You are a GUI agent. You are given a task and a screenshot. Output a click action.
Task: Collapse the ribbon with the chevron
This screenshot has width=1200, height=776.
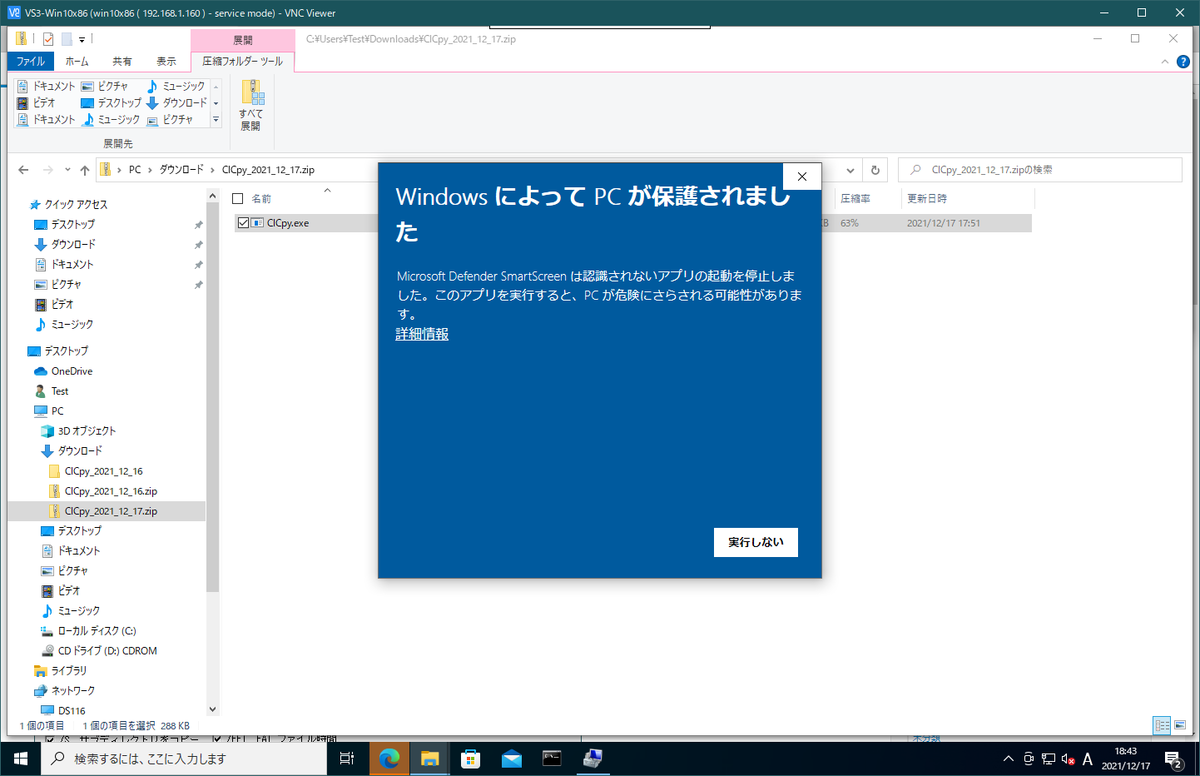[x=1167, y=61]
